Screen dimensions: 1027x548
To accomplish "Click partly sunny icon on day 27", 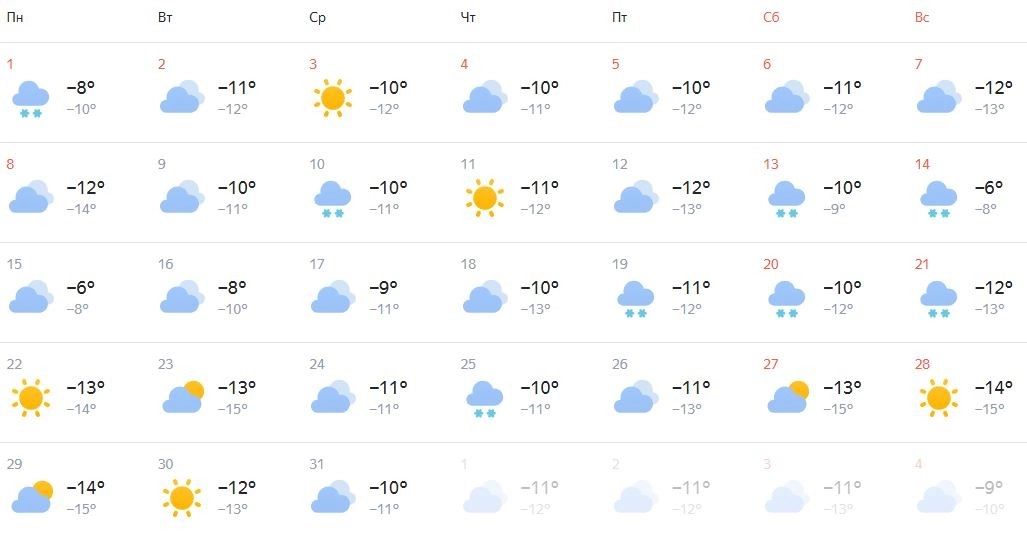I will click(x=787, y=397).
